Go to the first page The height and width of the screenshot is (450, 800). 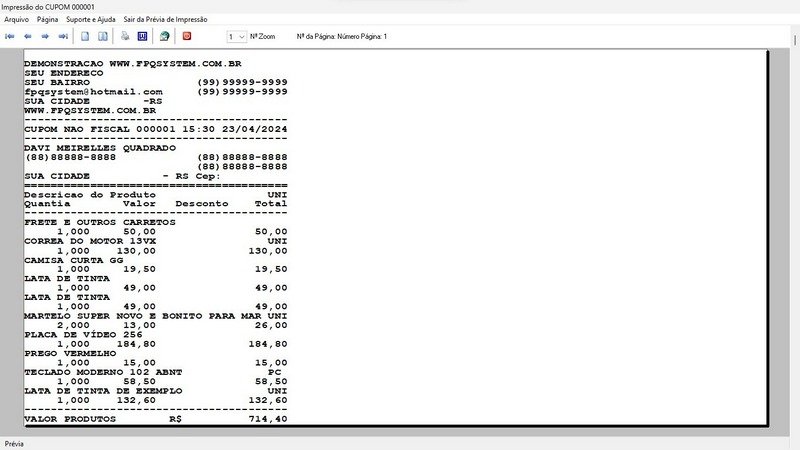tap(10, 36)
